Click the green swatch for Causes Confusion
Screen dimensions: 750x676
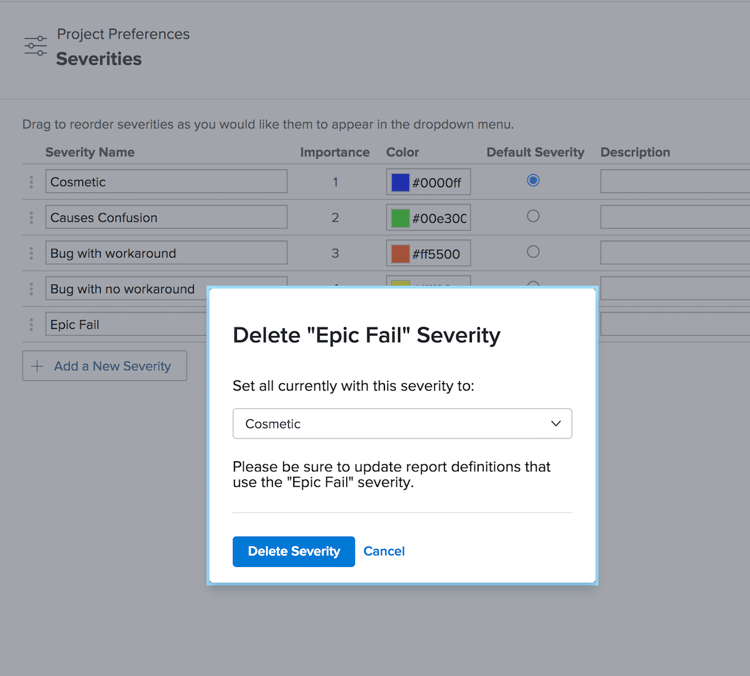(x=400, y=218)
